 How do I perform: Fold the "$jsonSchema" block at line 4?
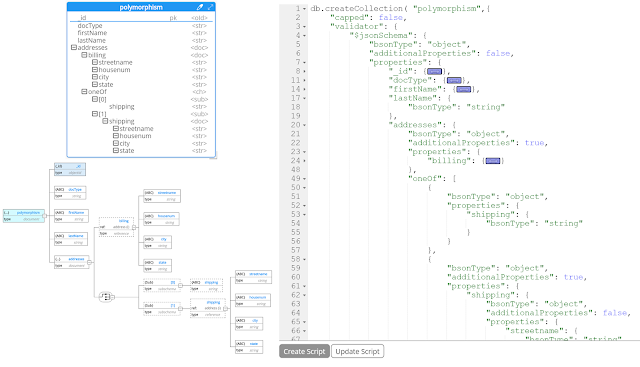[x=304, y=36]
